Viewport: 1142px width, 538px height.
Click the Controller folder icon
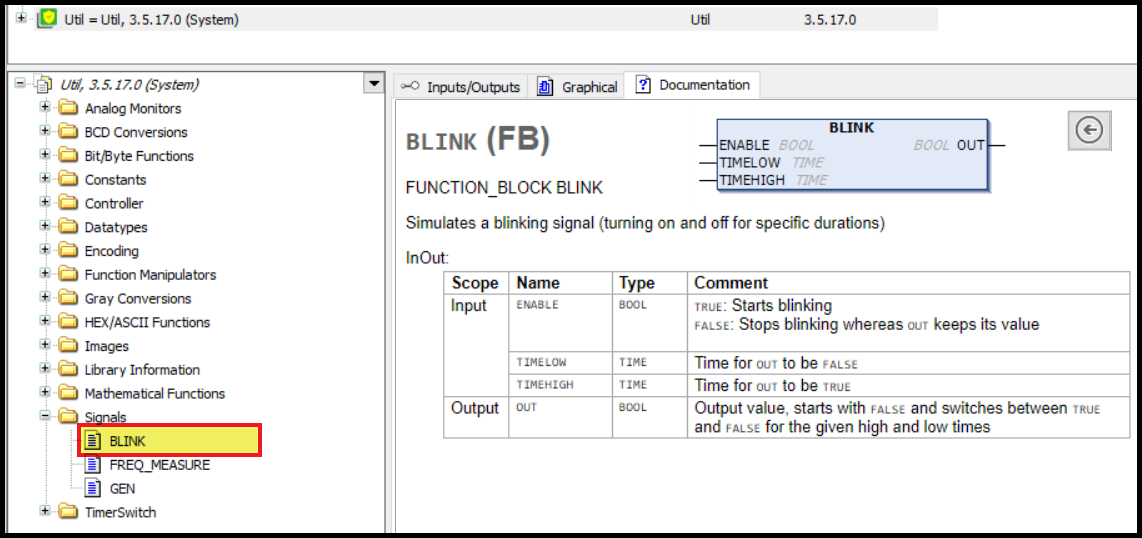click(68, 203)
